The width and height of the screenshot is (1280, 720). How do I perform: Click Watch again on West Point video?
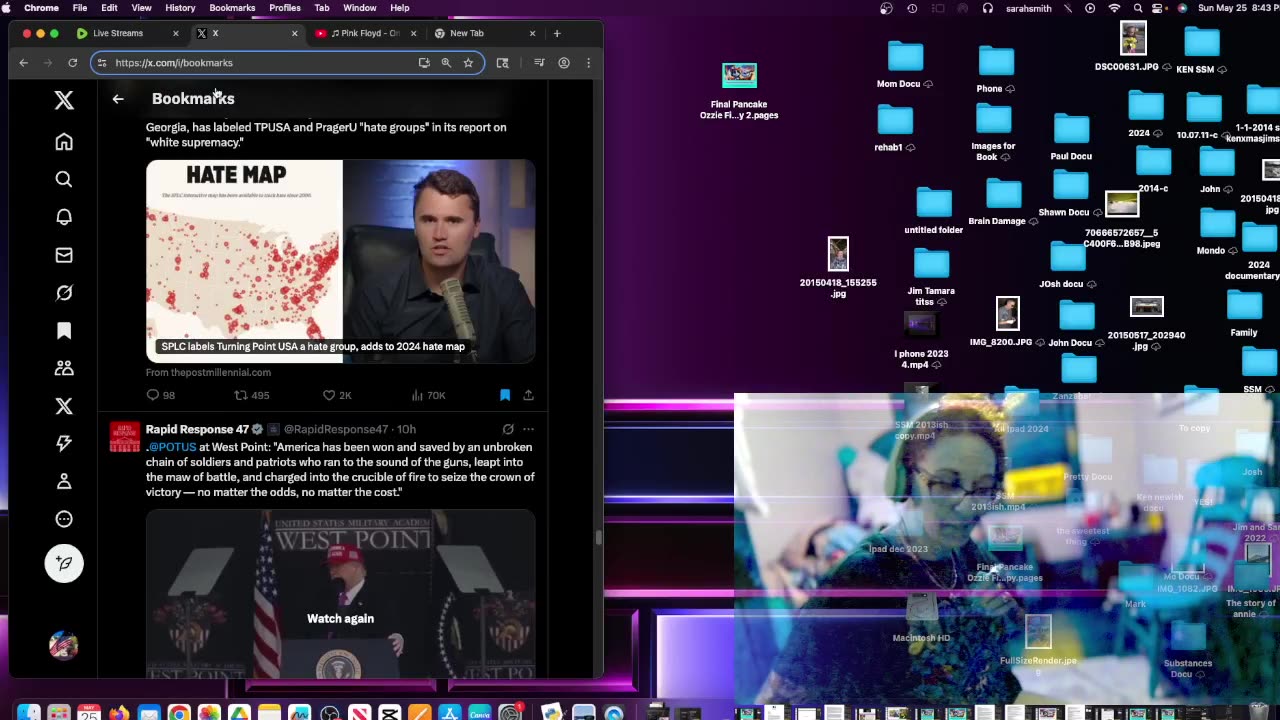(340, 618)
